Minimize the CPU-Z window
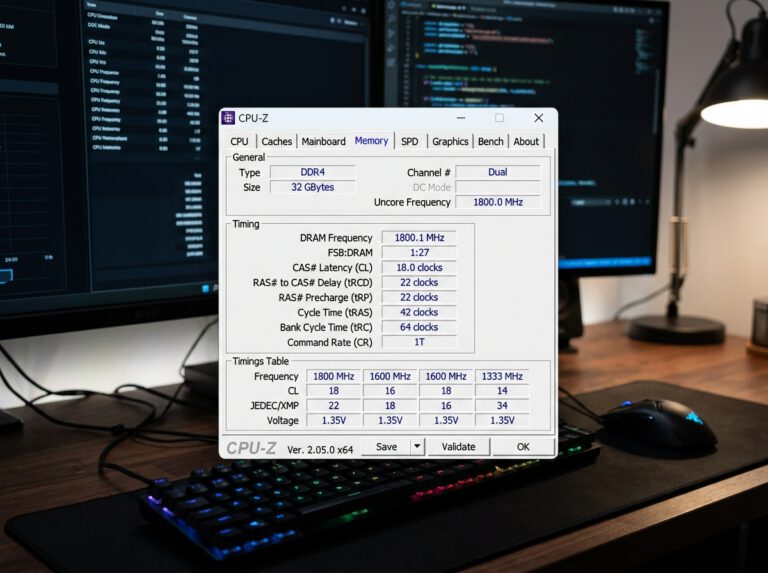768x573 pixels. pyautogui.click(x=461, y=118)
